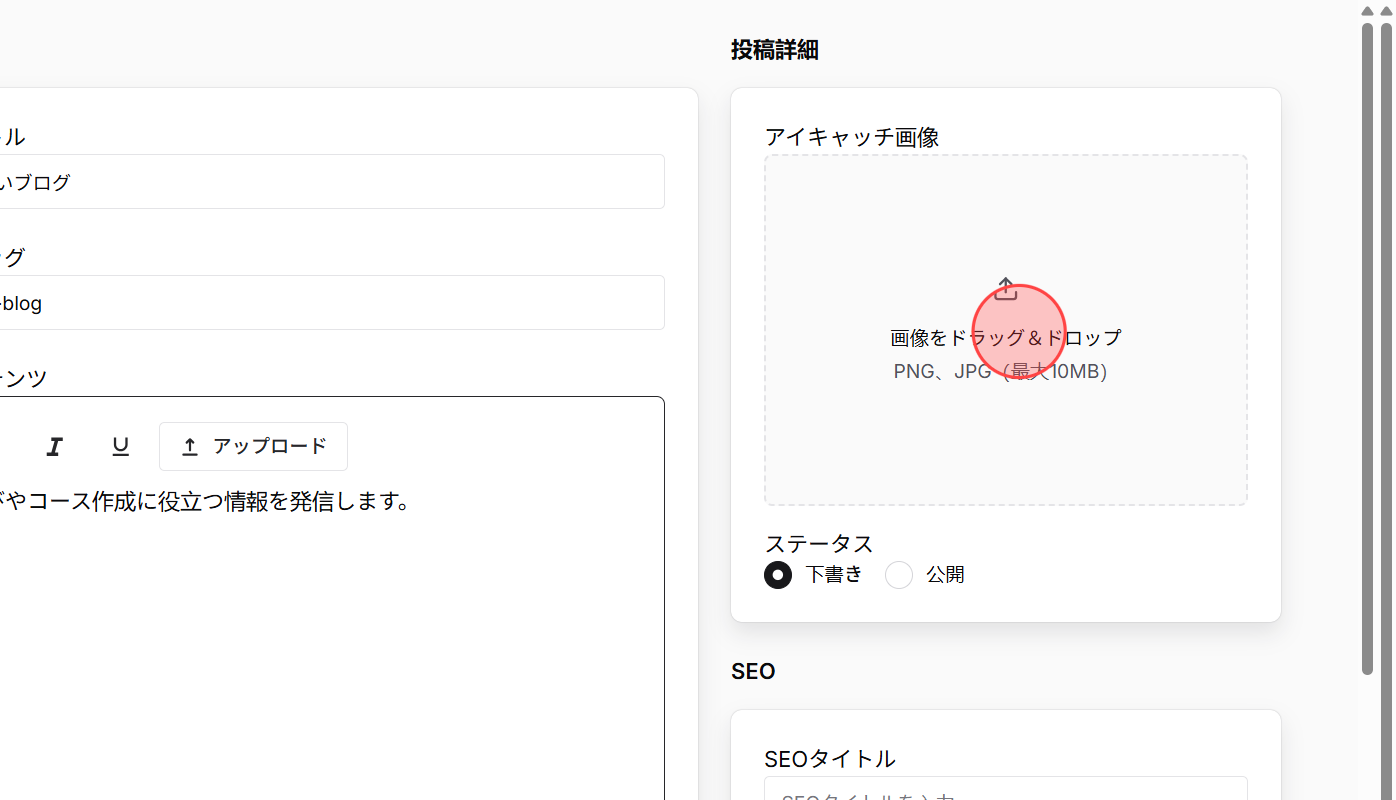Image resolution: width=1396 pixels, height=800 pixels.
Task: Toggle italic formatting in the content editor
Action: click(54, 446)
